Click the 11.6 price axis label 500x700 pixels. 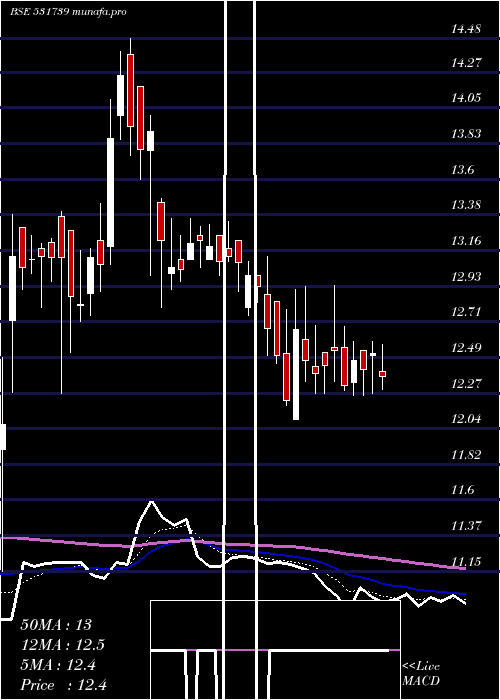(462, 490)
